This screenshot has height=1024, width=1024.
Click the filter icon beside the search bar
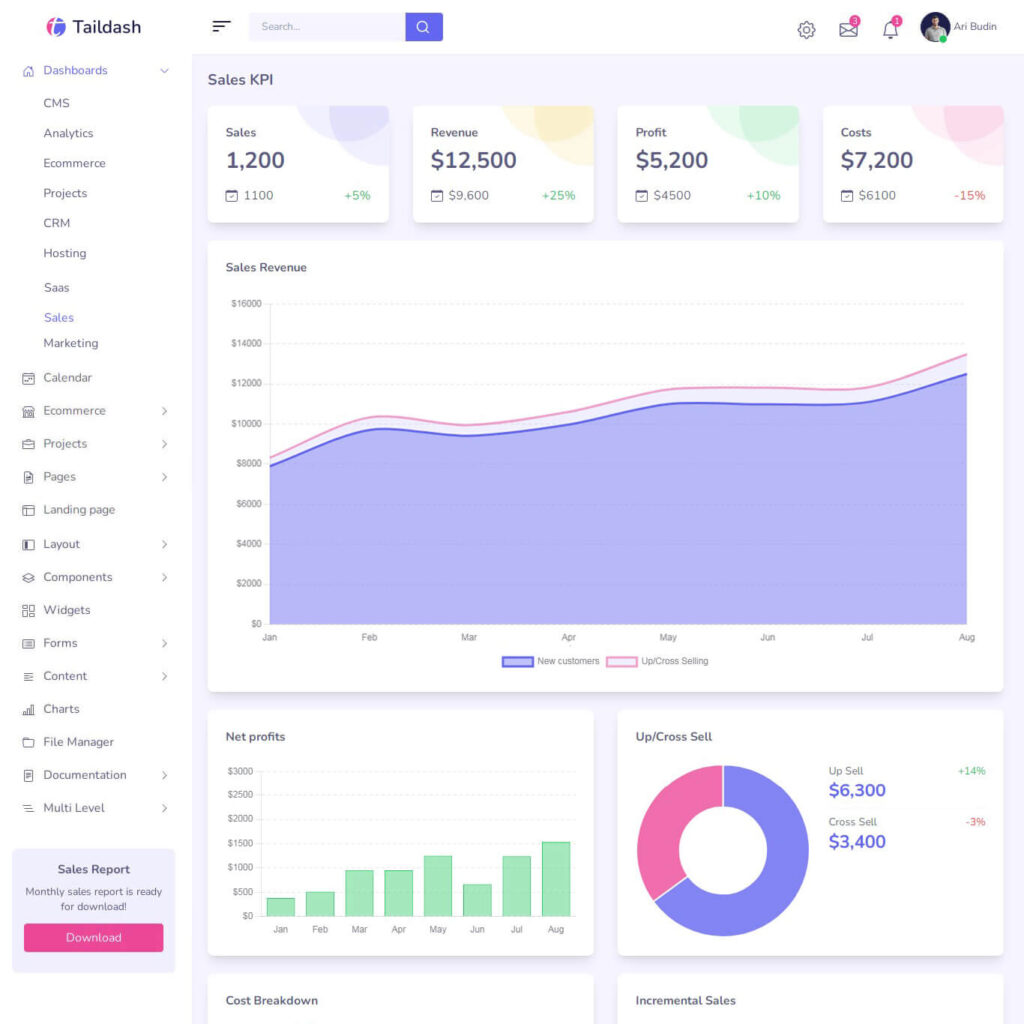click(221, 27)
